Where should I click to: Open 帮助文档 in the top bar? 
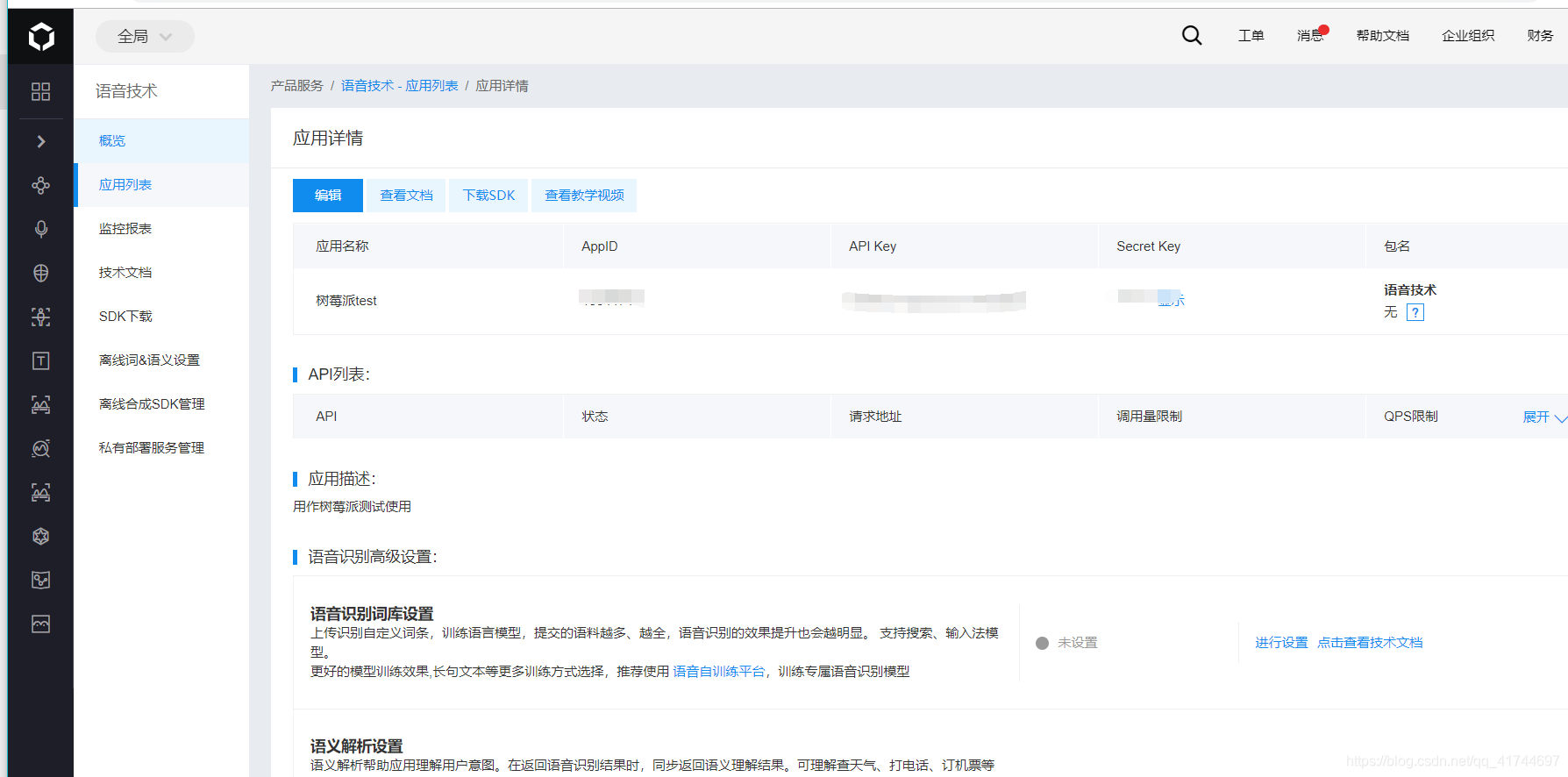(1382, 35)
